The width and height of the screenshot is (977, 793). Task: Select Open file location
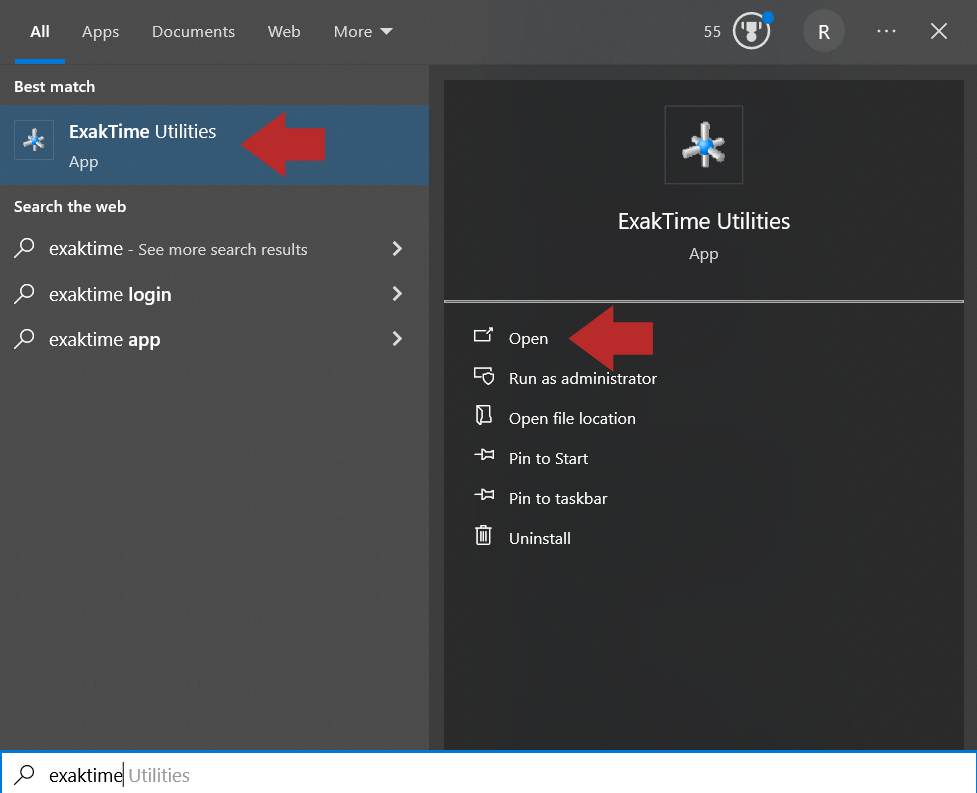pyautogui.click(x=572, y=418)
